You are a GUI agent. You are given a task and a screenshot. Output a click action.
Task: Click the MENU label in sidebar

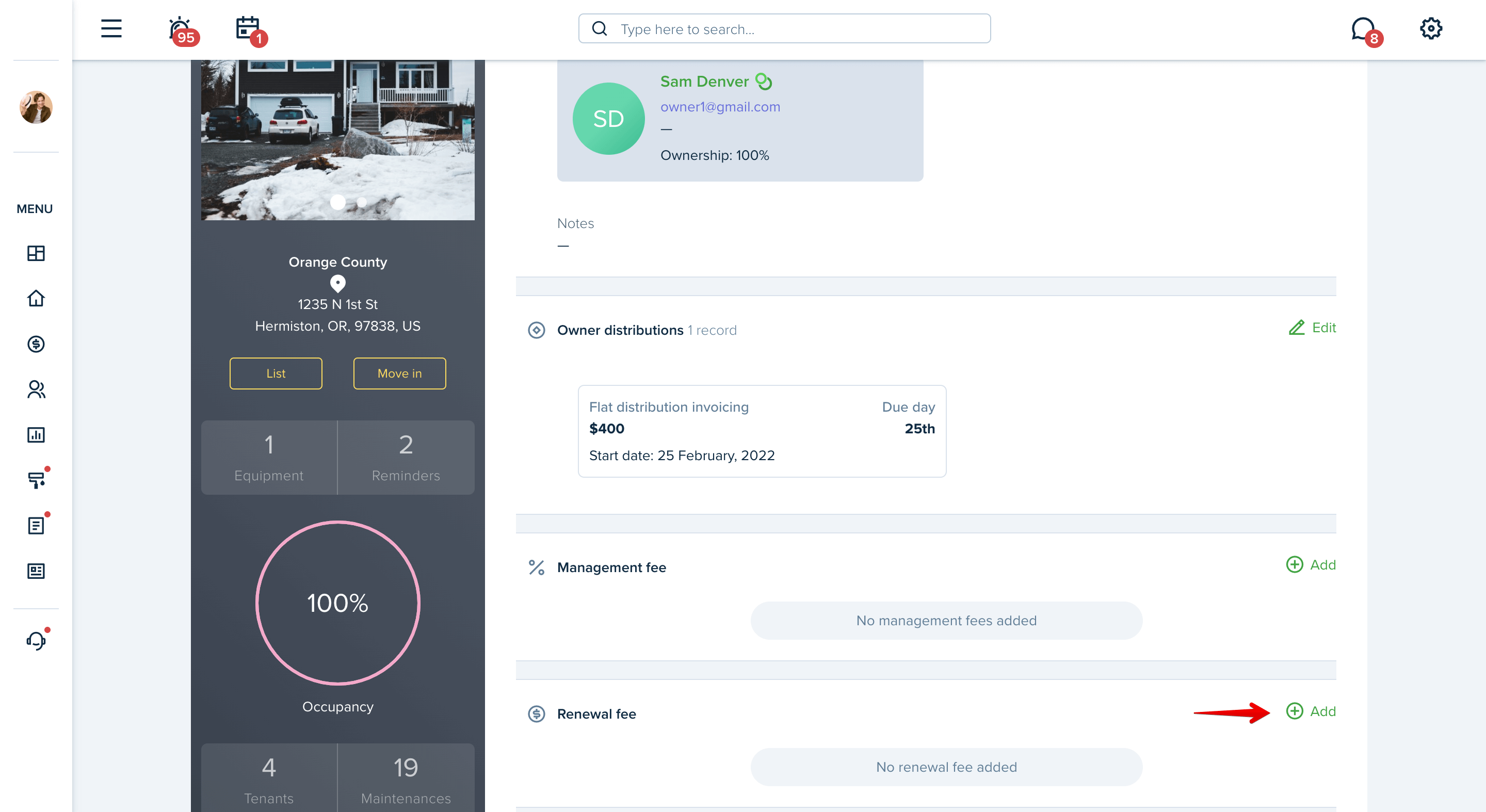pyautogui.click(x=35, y=209)
